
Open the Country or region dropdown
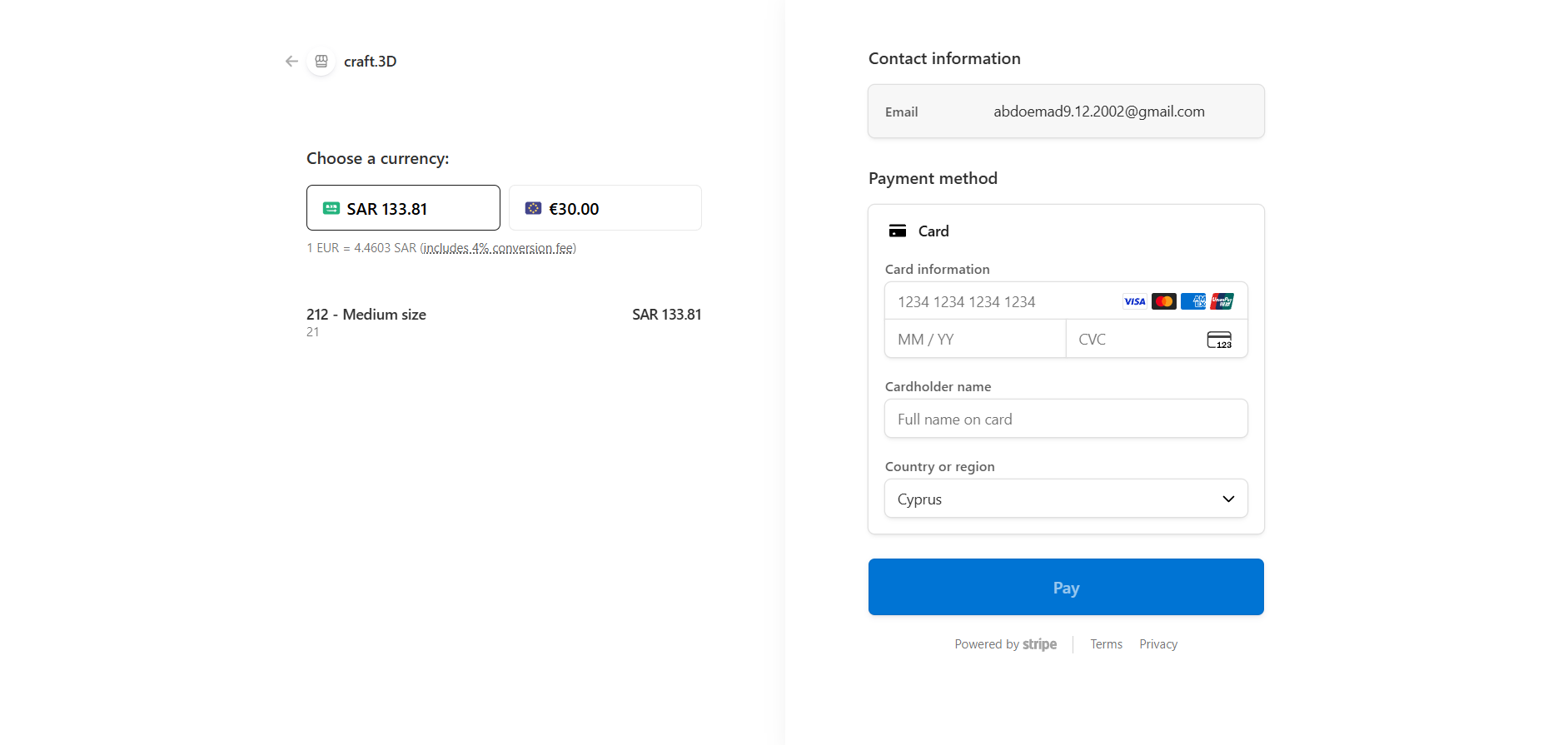pyautogui.click(x=1066, y=499)
